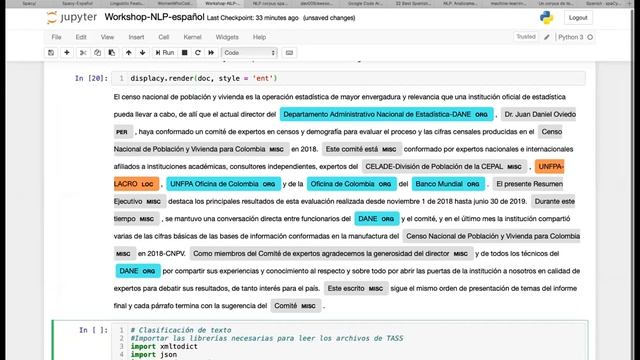Click the Como miembros del Comité de expertos entity

[331, 253]
